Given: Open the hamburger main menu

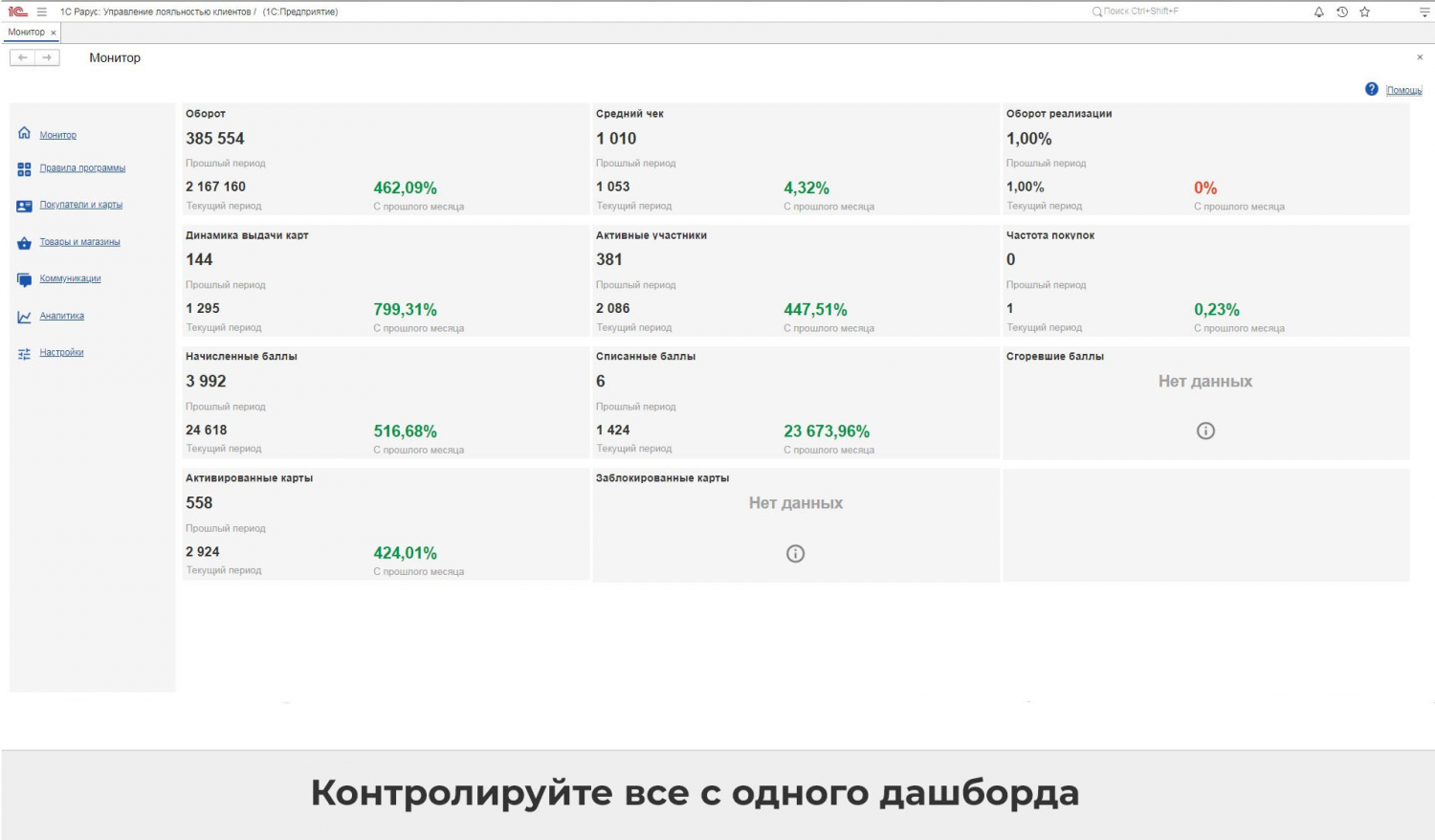Looking at the screenshot, I should pos(41,12).
